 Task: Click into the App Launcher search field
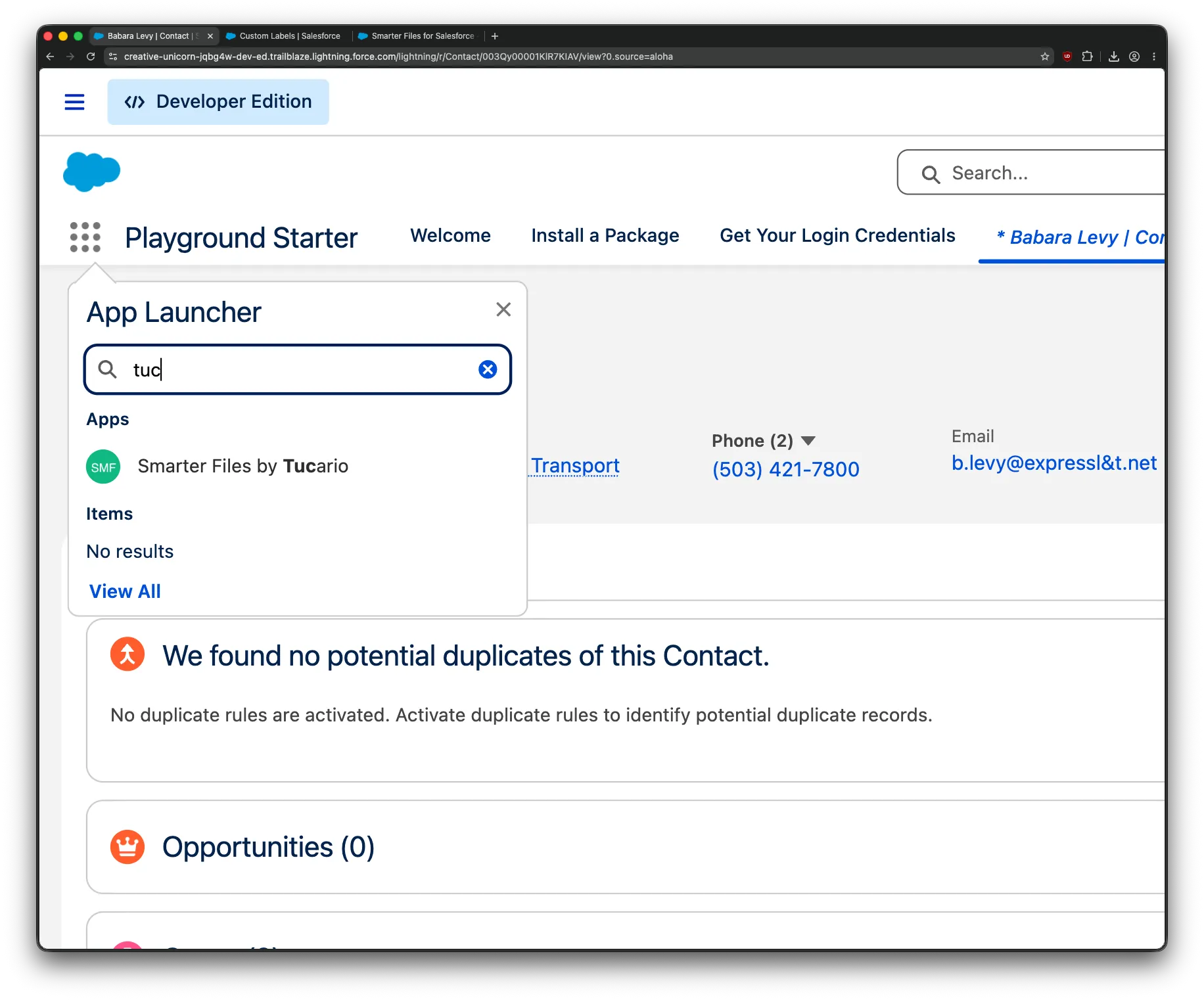tap(298, 369)
